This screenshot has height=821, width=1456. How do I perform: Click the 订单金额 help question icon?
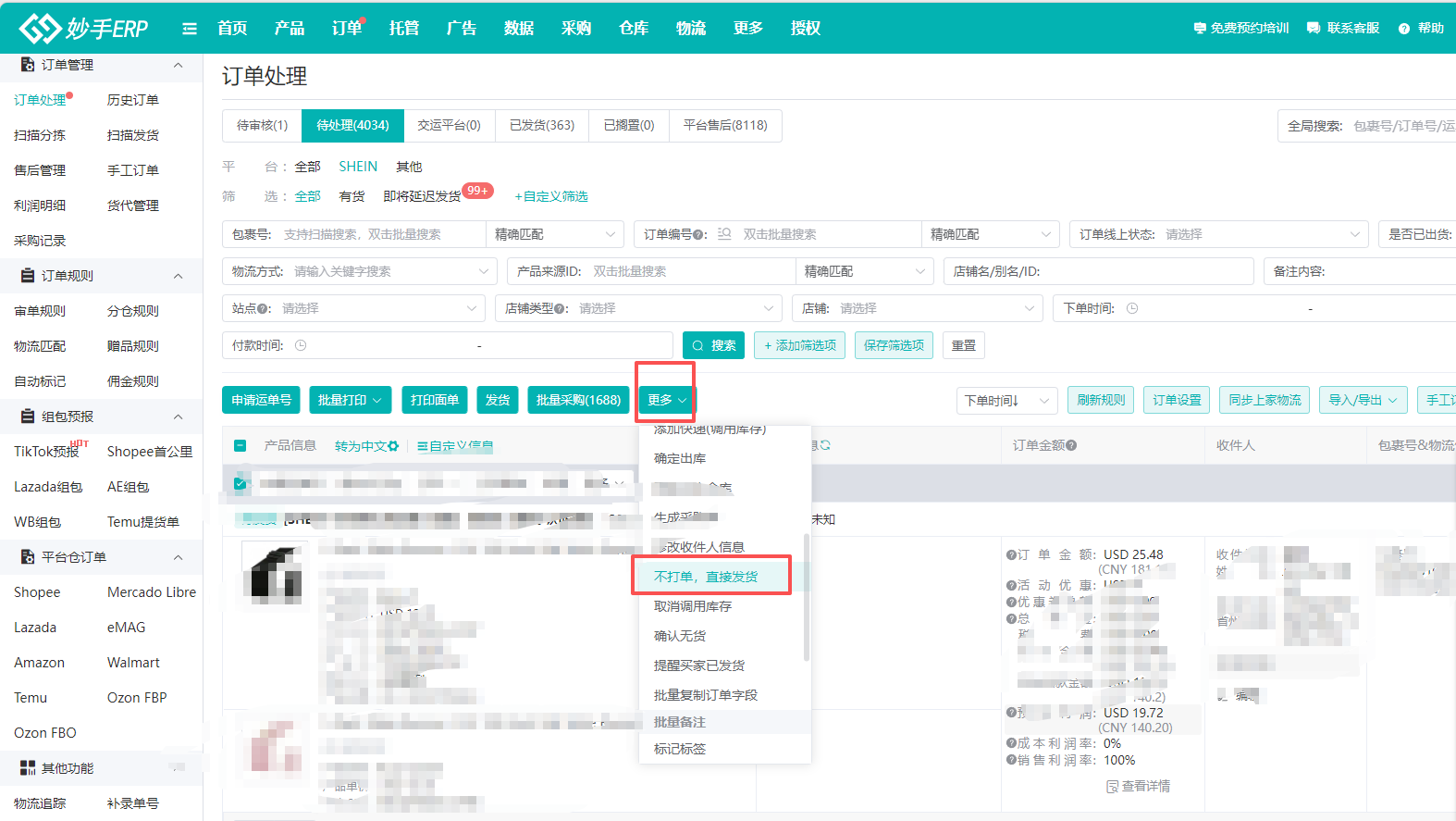[1071, 445]
